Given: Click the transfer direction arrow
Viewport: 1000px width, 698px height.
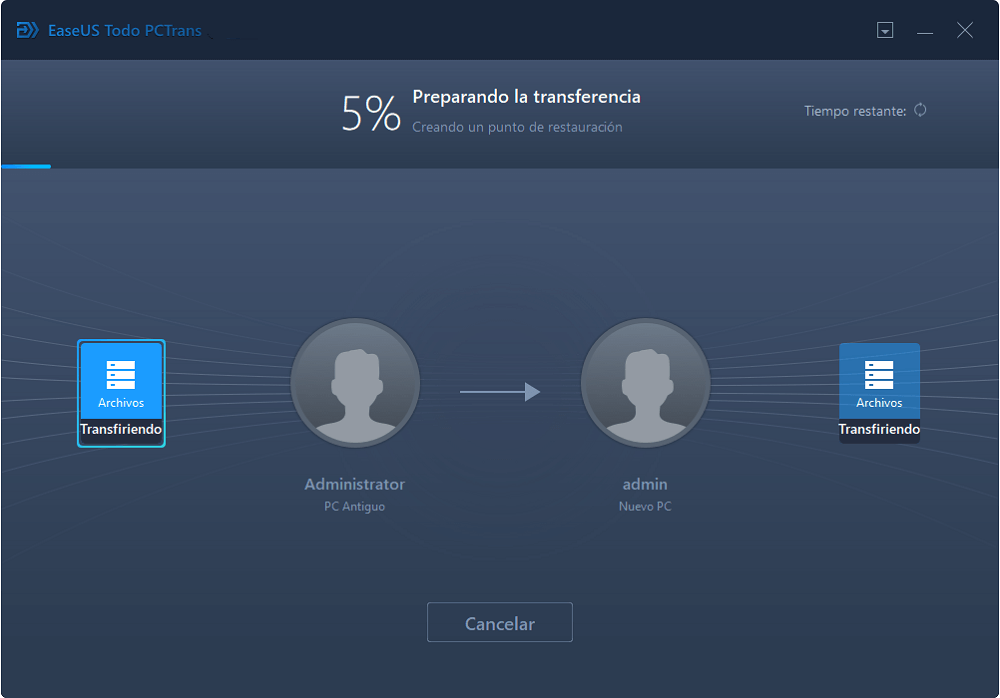Looking at the screenshot, I should tap(500, 392).
